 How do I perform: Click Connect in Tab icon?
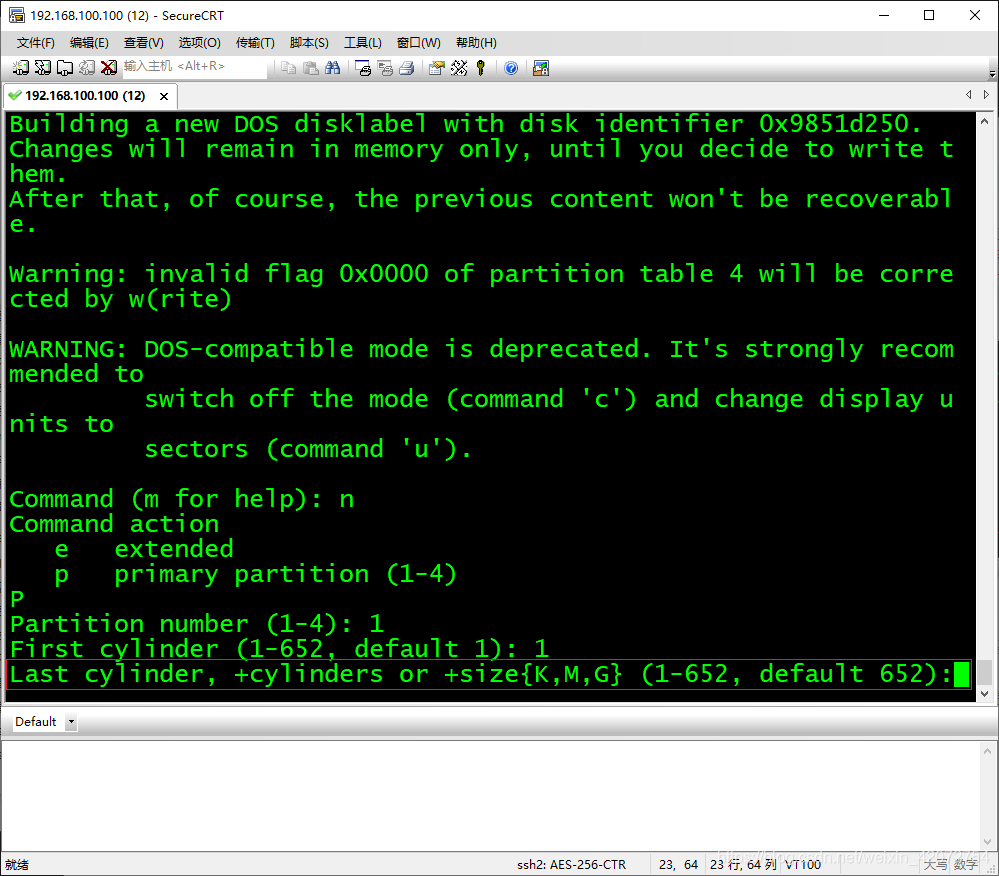pos(64,68)
